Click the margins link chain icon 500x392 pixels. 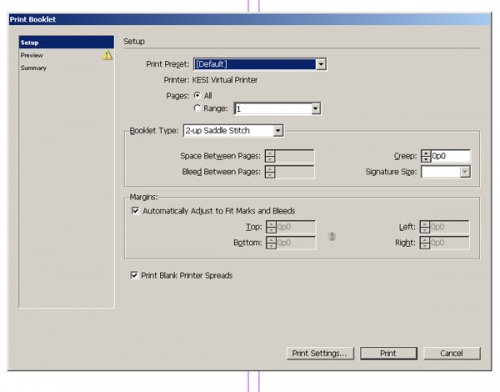[x=331, y=236]
